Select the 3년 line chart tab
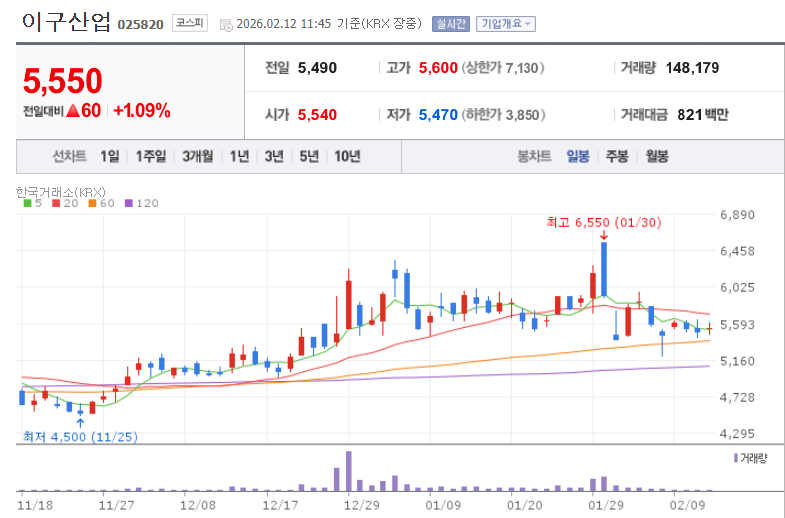This screenshot has width=785, height=518. 274,156
